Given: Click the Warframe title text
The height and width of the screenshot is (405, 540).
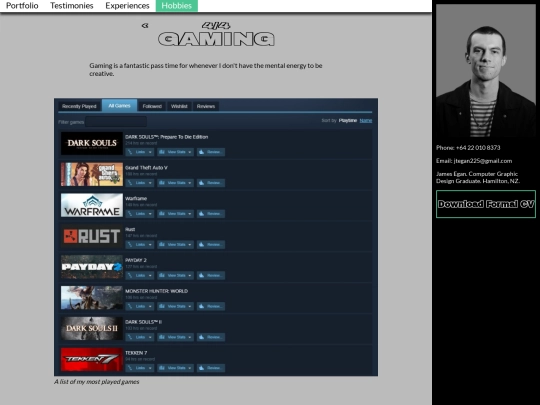Looking at the screenshot, I should (136, 198).
